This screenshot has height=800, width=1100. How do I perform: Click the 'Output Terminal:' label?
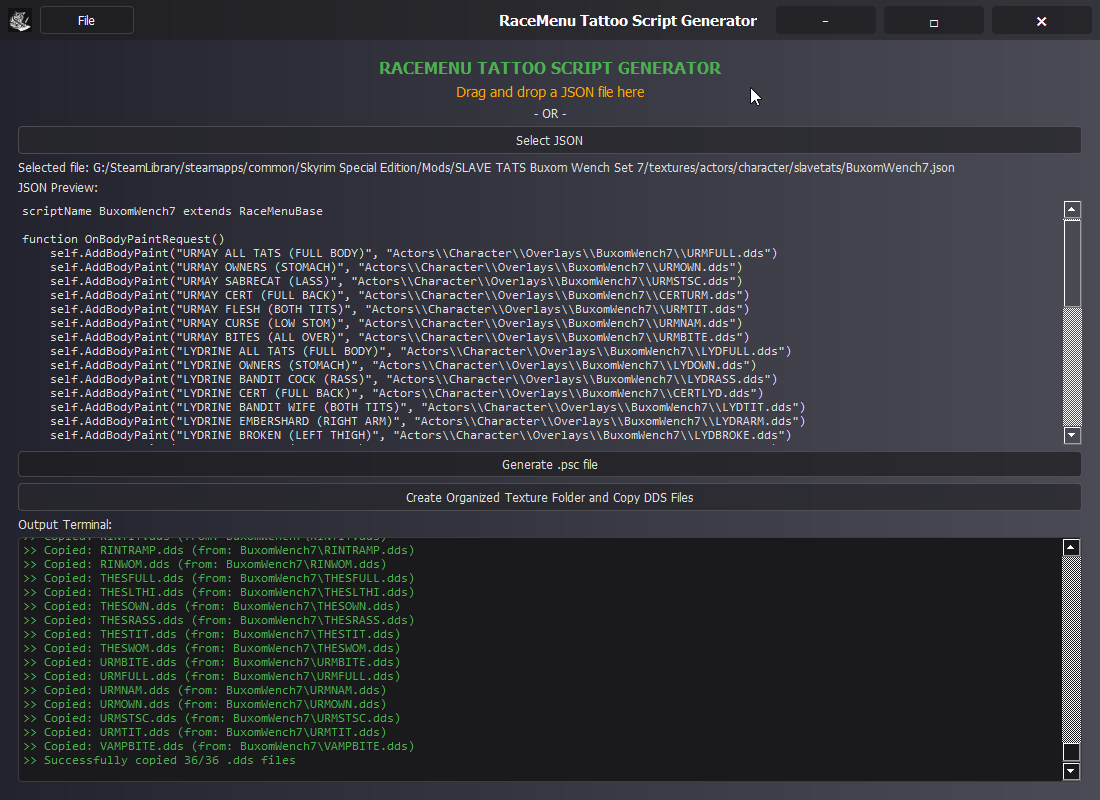[x=65, y=525]
